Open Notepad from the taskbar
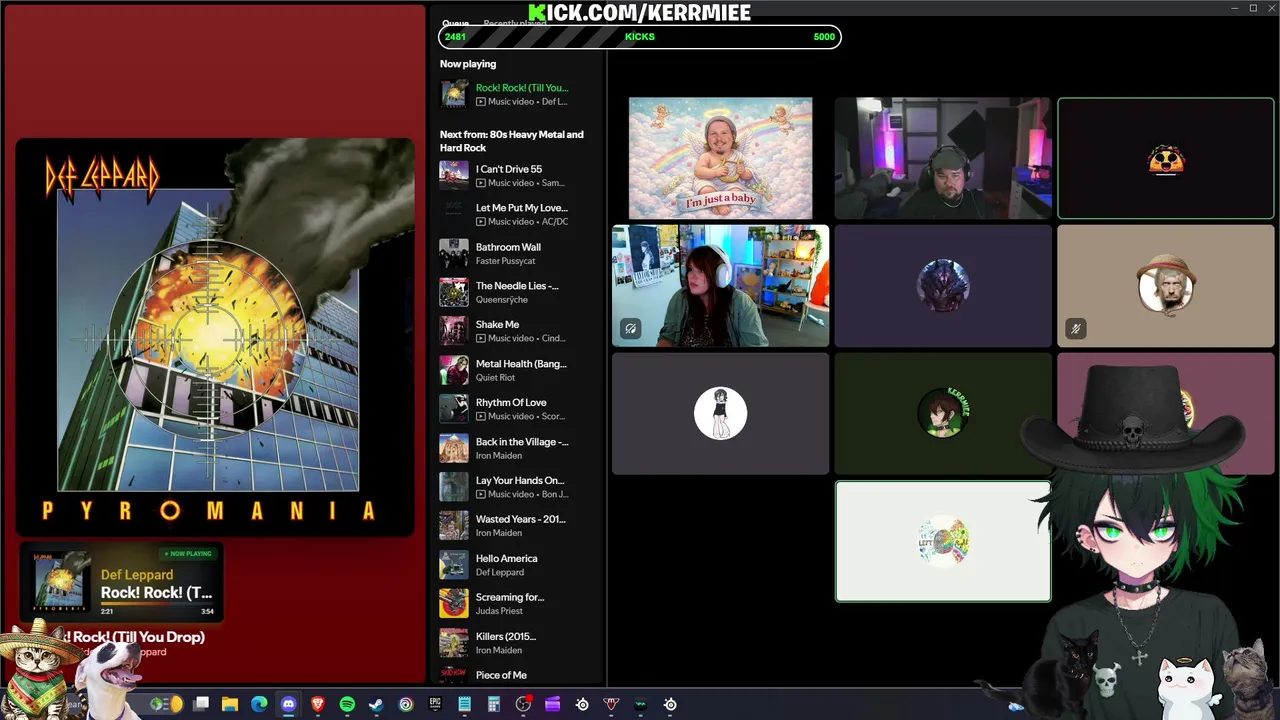 pyautogui.click(x=464, y=704)
